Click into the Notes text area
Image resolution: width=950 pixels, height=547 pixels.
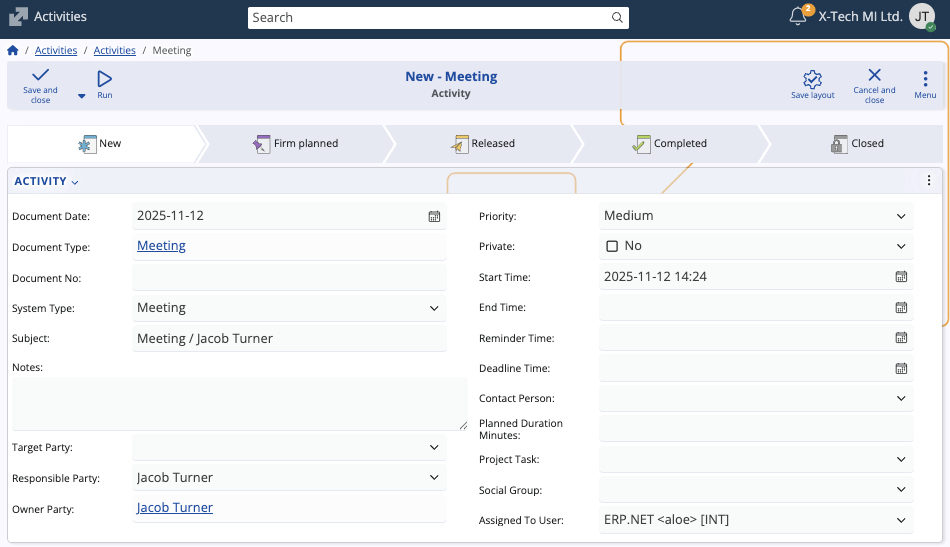[238, 404]
